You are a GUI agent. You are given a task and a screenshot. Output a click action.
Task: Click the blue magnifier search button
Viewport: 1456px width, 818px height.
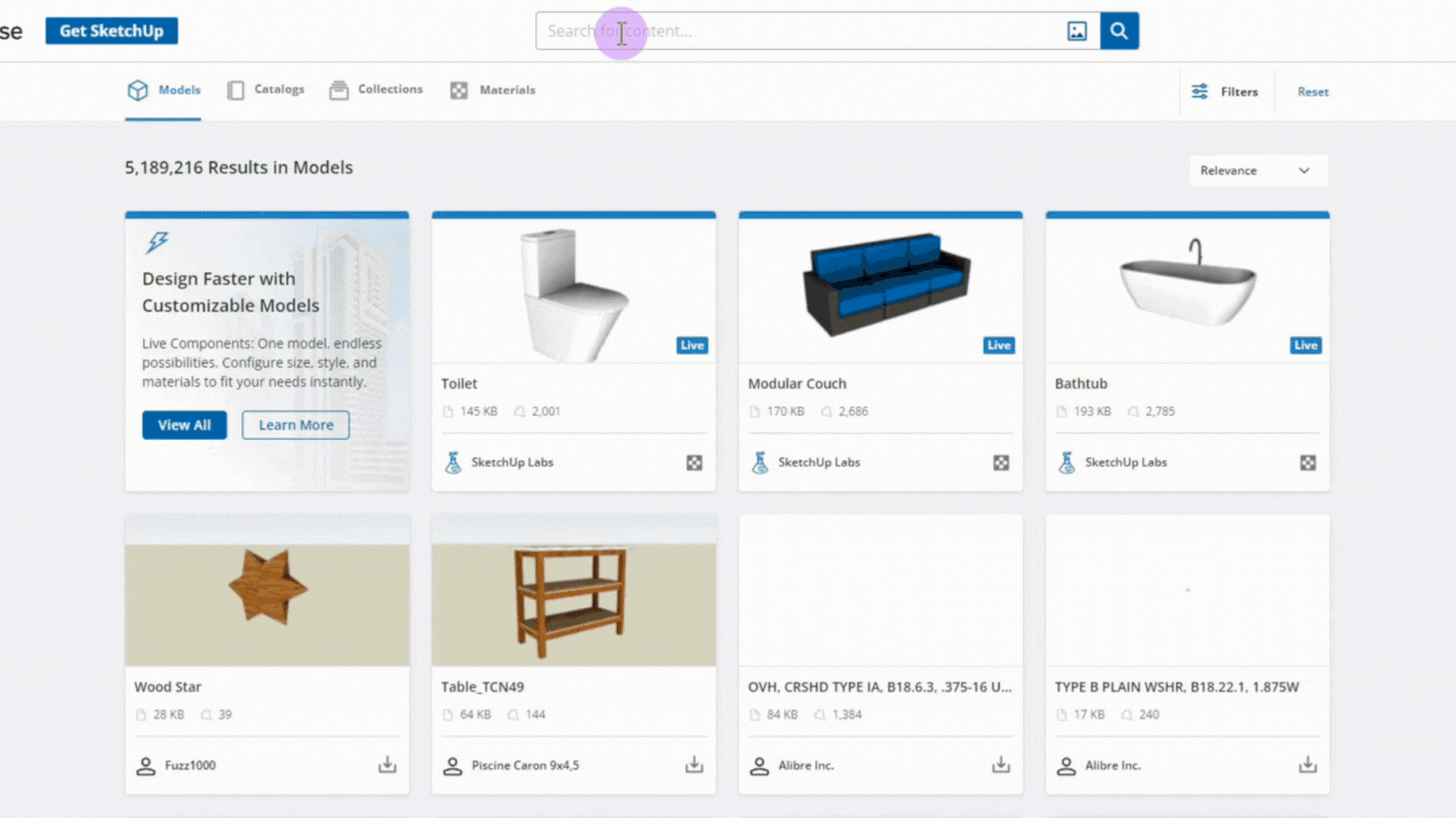(1119, 31)
